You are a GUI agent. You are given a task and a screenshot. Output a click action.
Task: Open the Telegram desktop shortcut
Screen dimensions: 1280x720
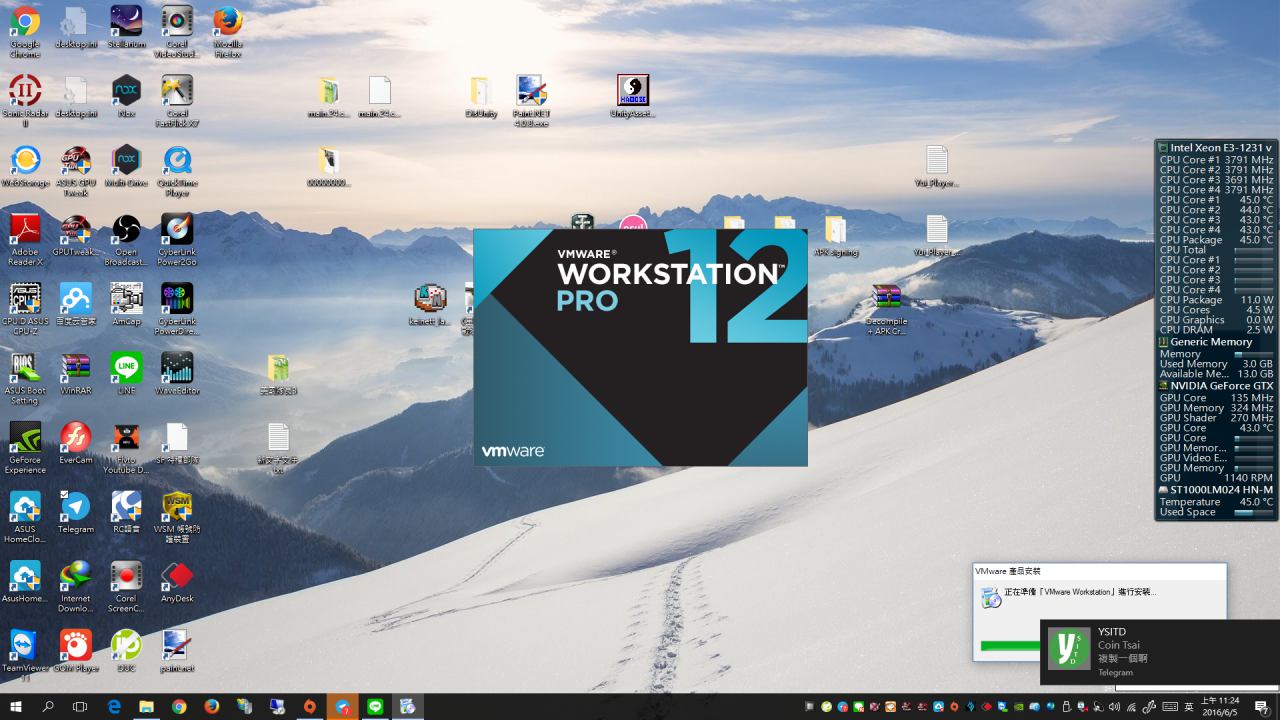pos(75,509)
